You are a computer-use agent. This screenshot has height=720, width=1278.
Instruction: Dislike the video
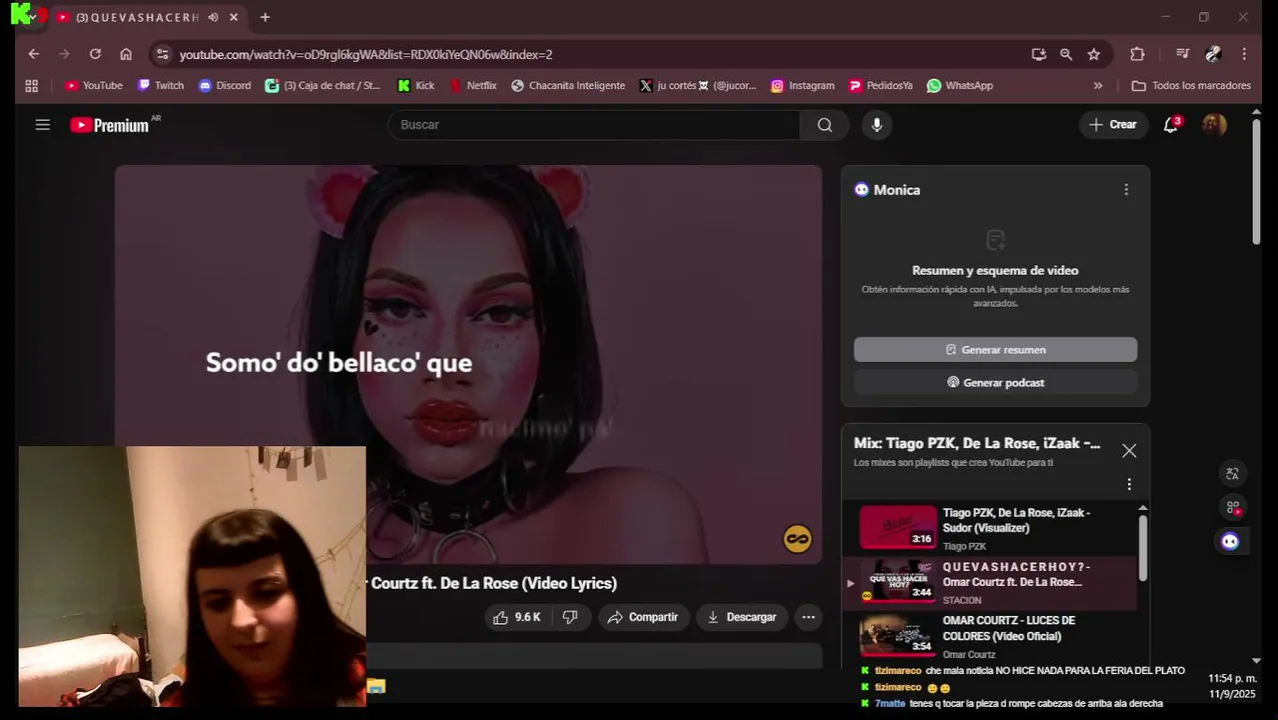pos(570,618)
